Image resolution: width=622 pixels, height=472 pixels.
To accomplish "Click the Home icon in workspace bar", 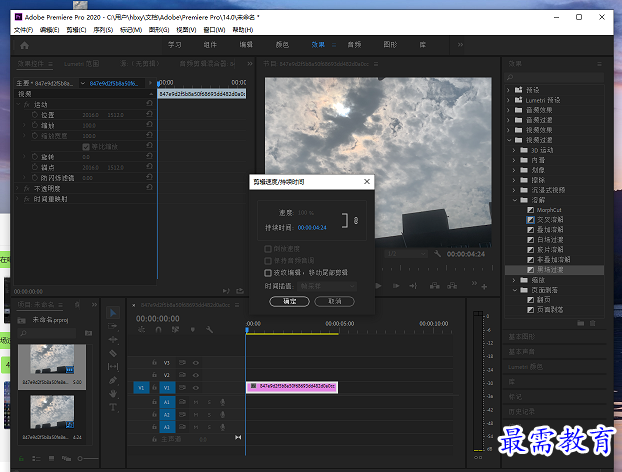I will pyautogui.click(x=25, y=45).
